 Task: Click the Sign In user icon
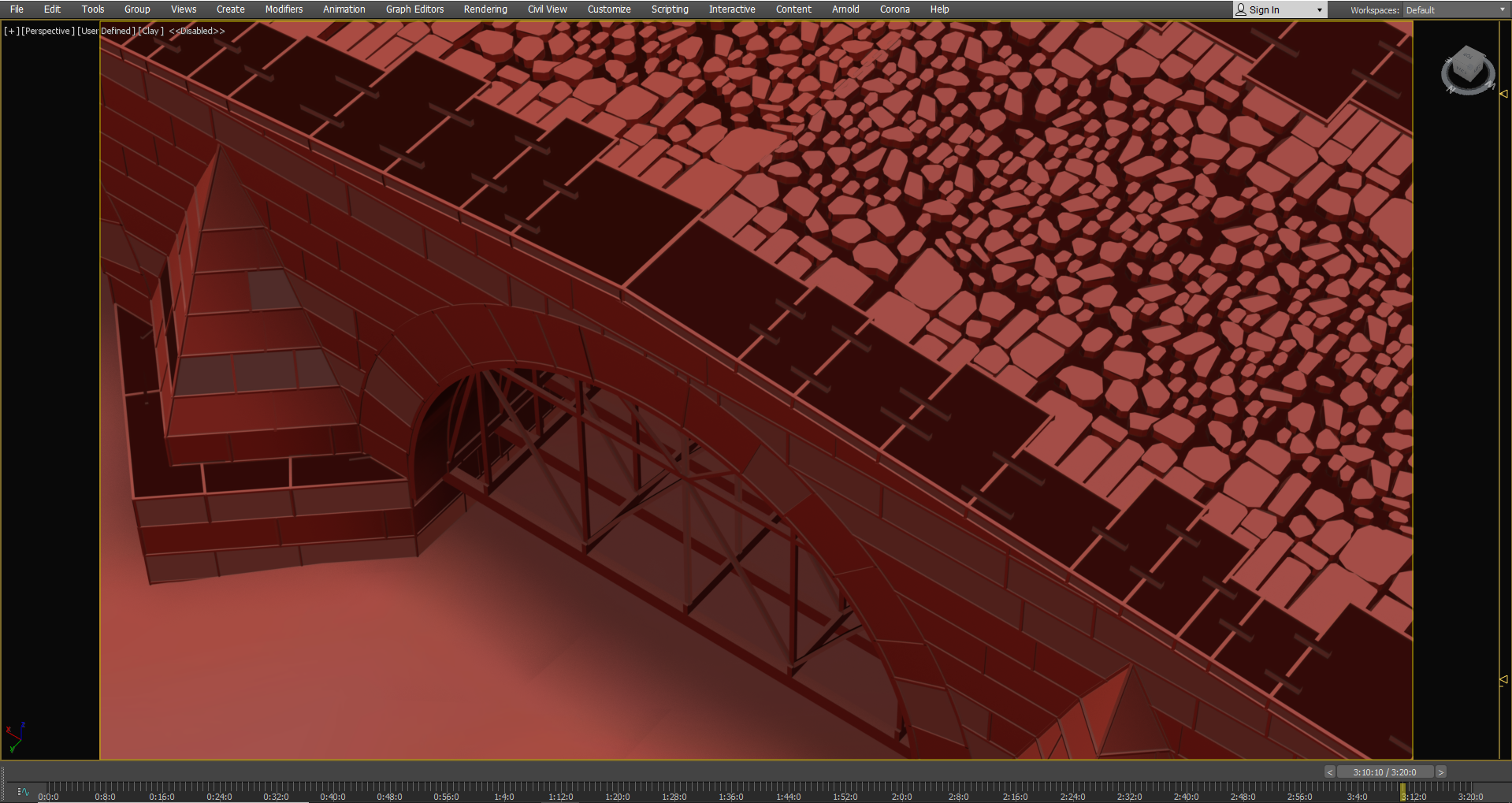click(1241, 9)
